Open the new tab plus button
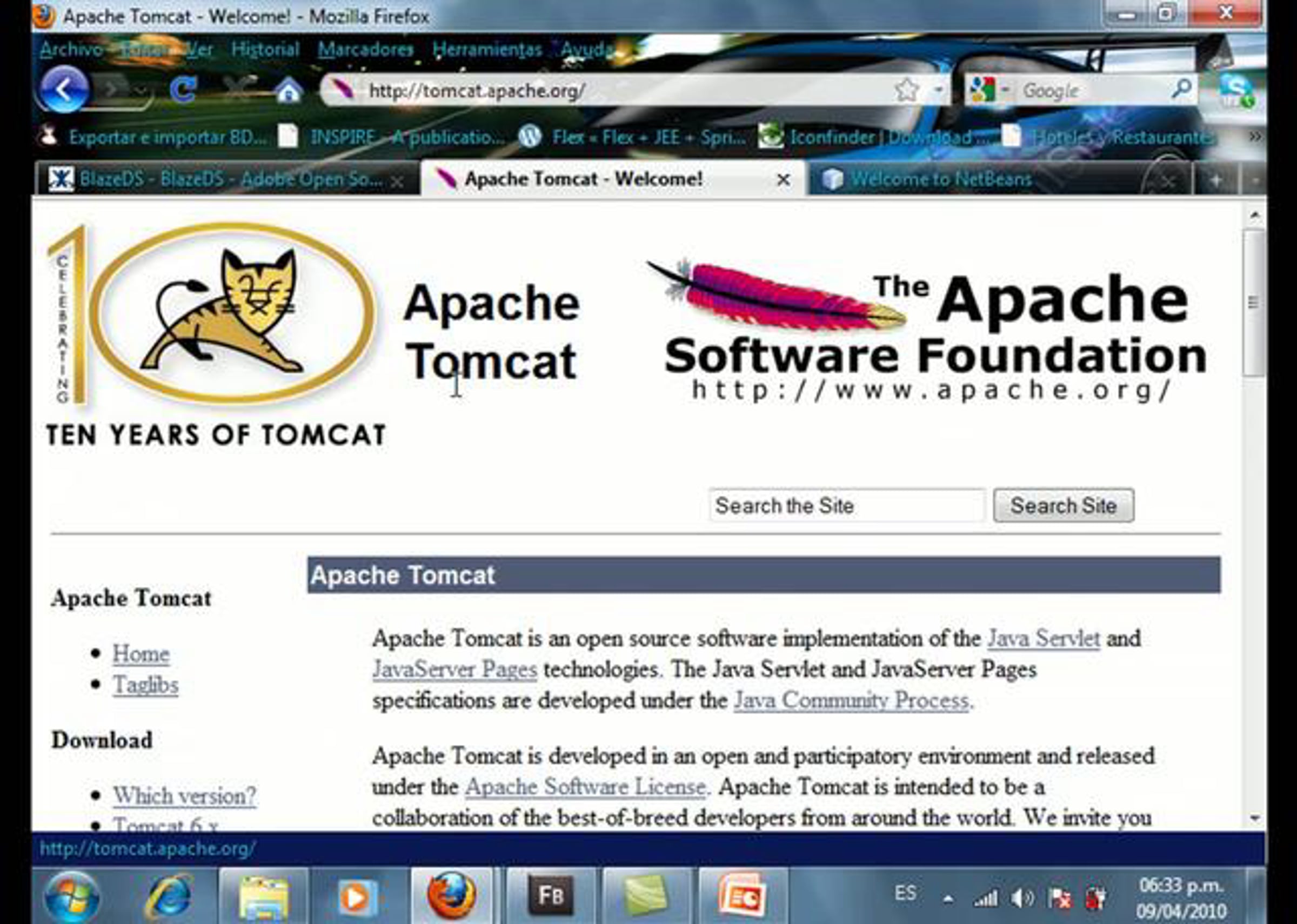This screenshot has width=1297, height=924. coord(1216,180)
